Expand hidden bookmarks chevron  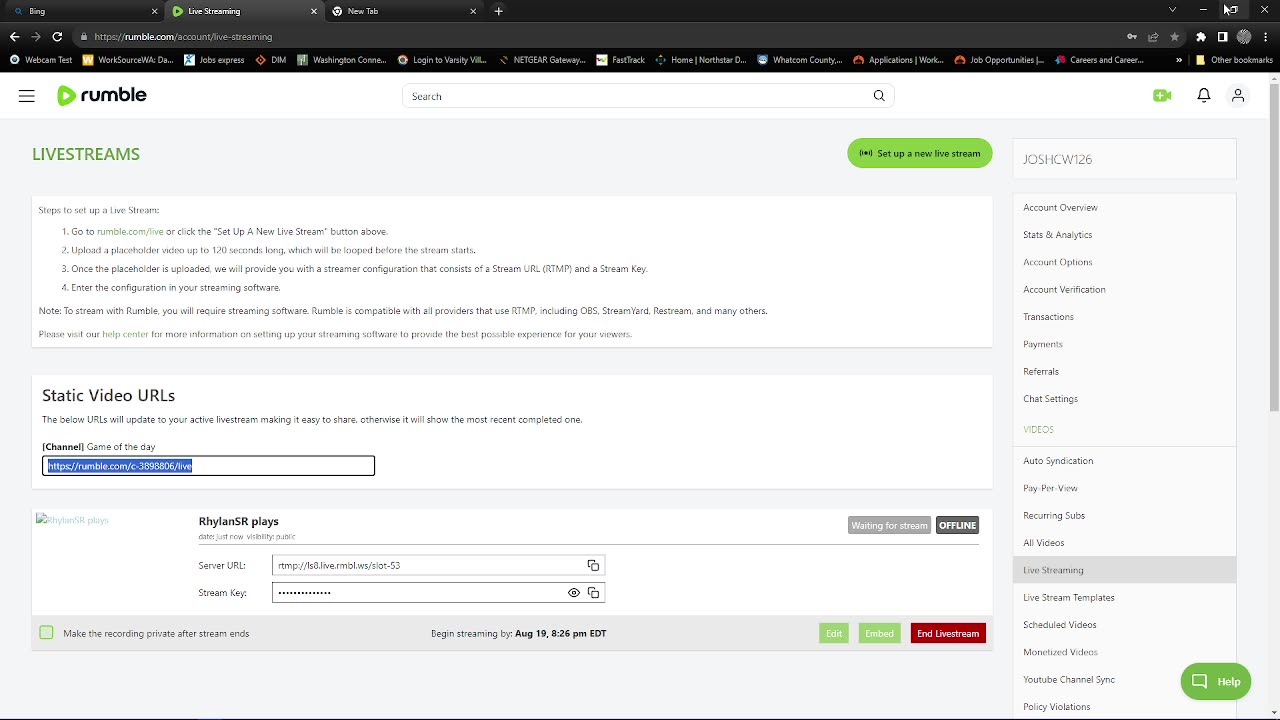(x=1179, y=60)
